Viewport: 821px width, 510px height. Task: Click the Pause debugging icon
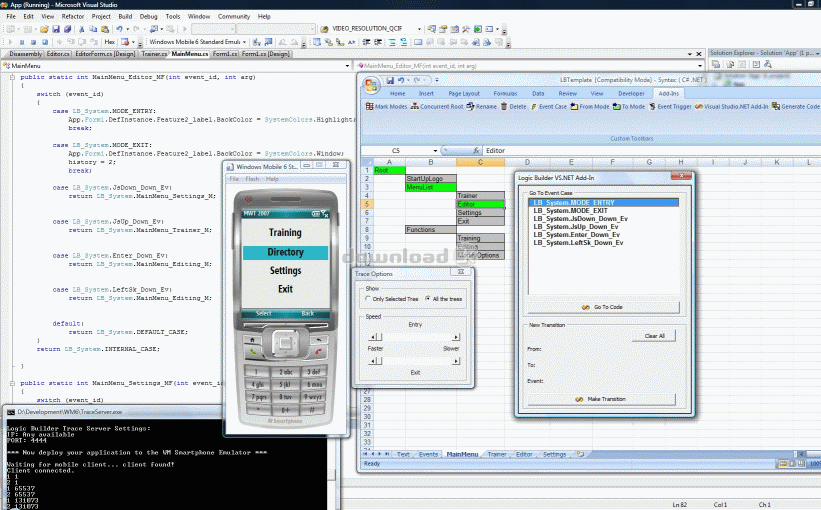pyautogui.click(x=21, y=42)
